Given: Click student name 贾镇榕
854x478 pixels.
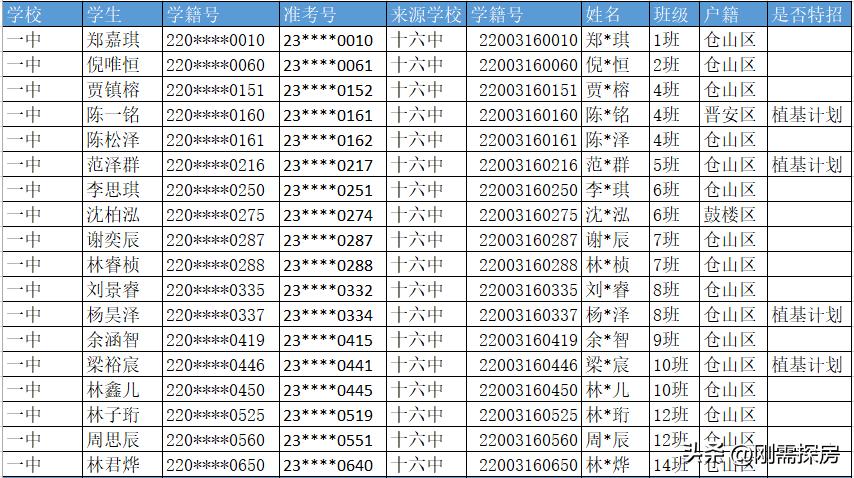Looking at the screenshot, I should [113, 90].
